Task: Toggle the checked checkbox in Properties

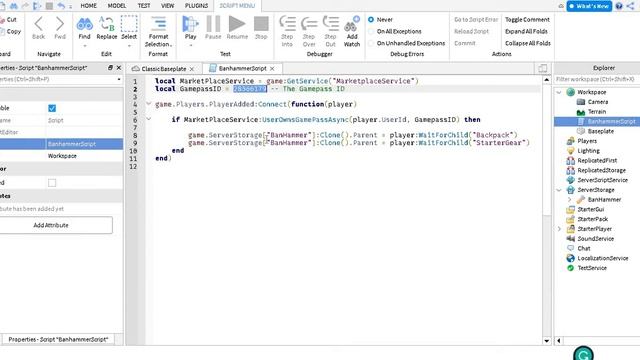Action: point(52,108)
